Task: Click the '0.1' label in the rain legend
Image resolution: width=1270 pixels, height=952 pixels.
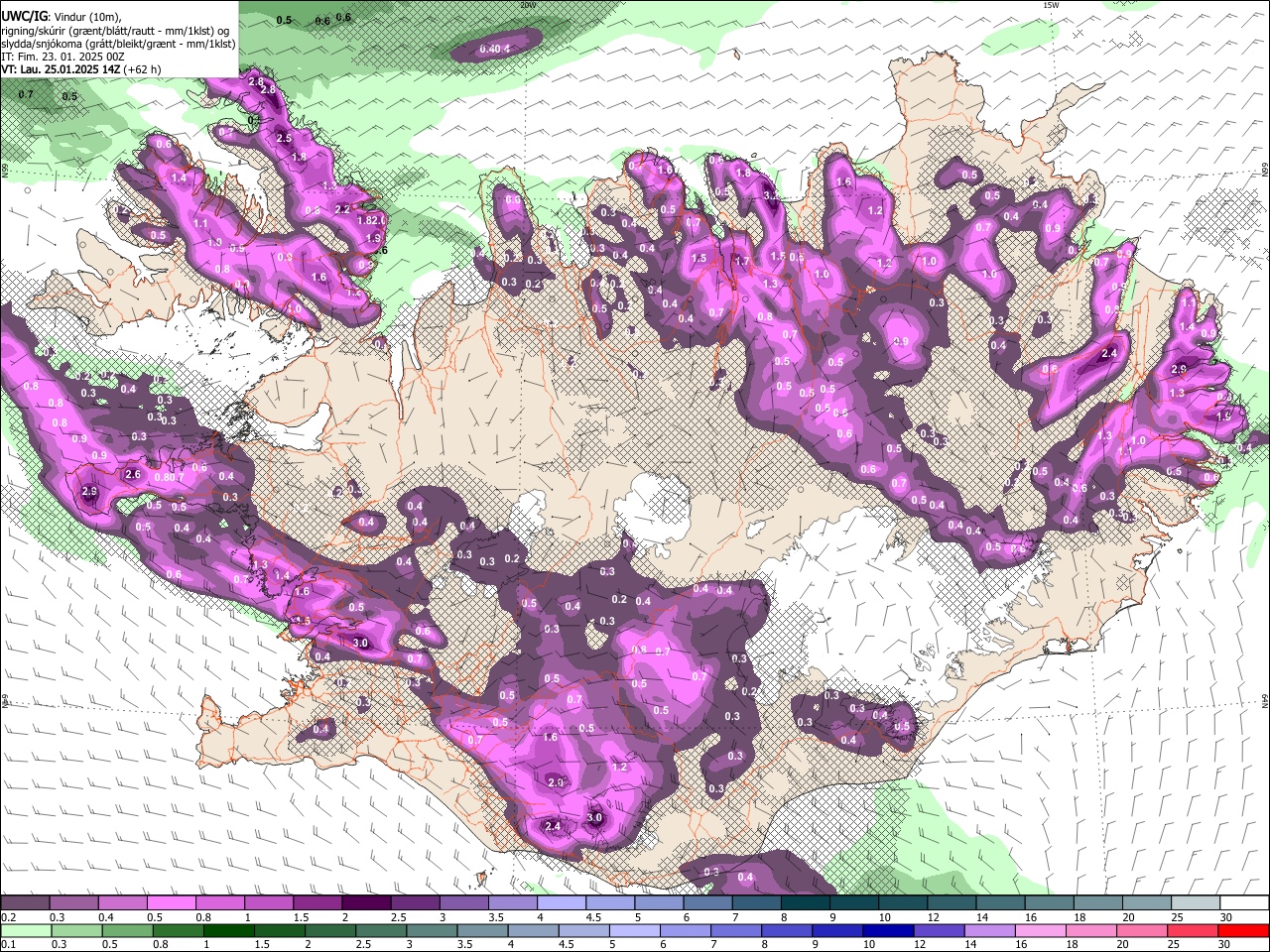Action: (9, 944)
